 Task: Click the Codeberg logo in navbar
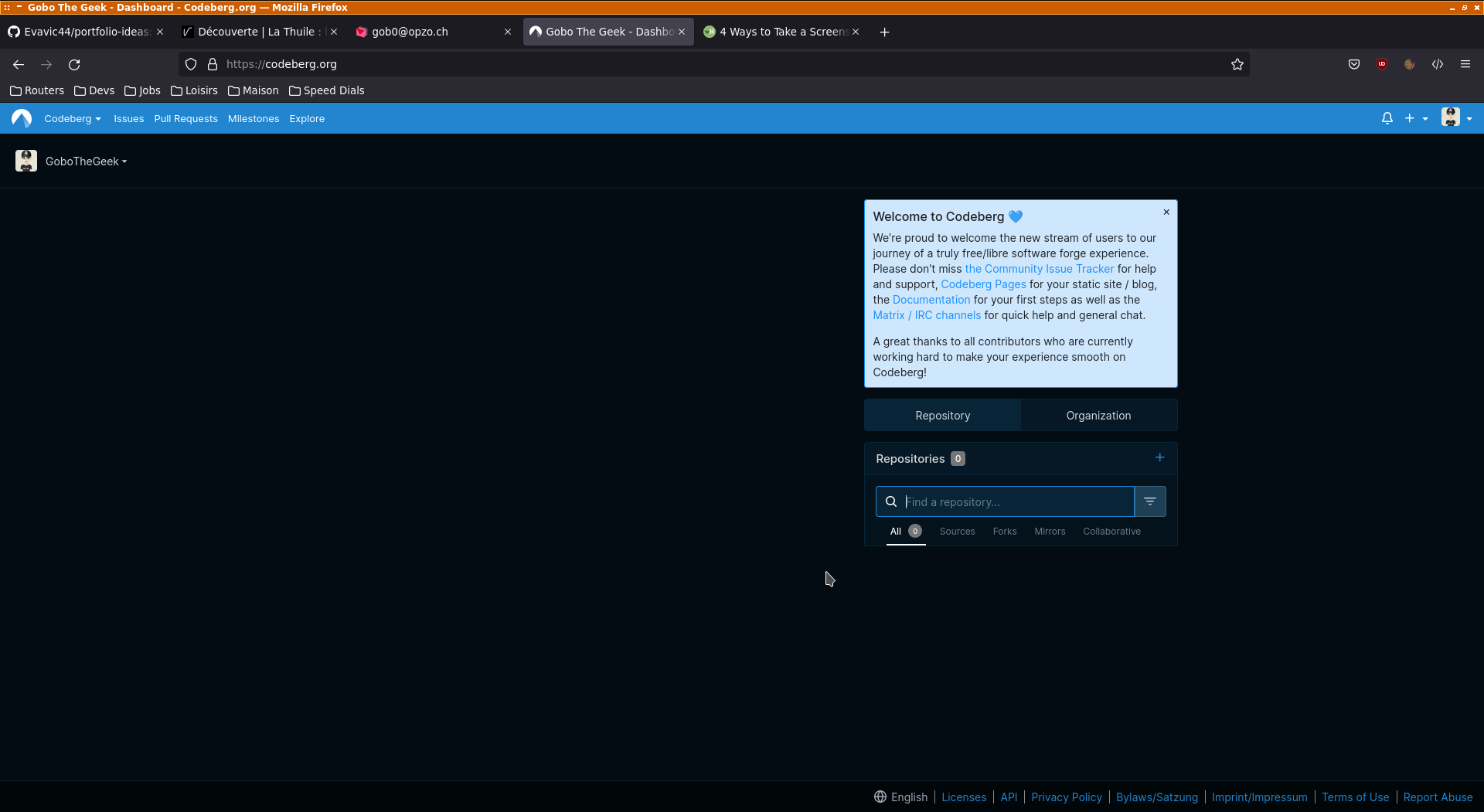(22, 118)
